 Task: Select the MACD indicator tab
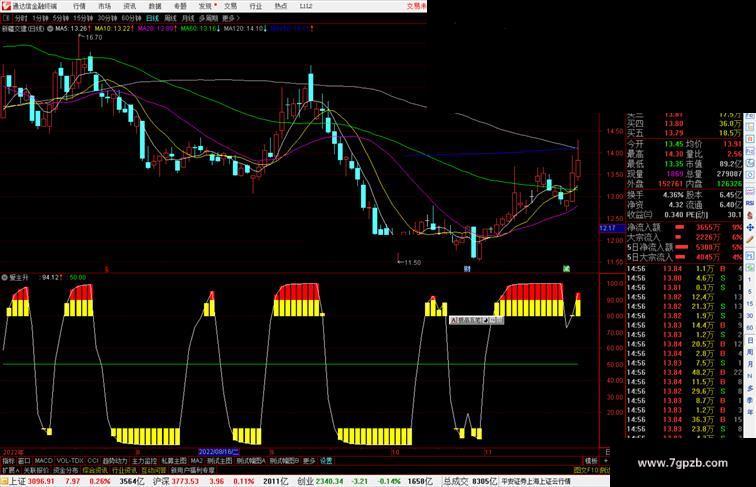43,461
